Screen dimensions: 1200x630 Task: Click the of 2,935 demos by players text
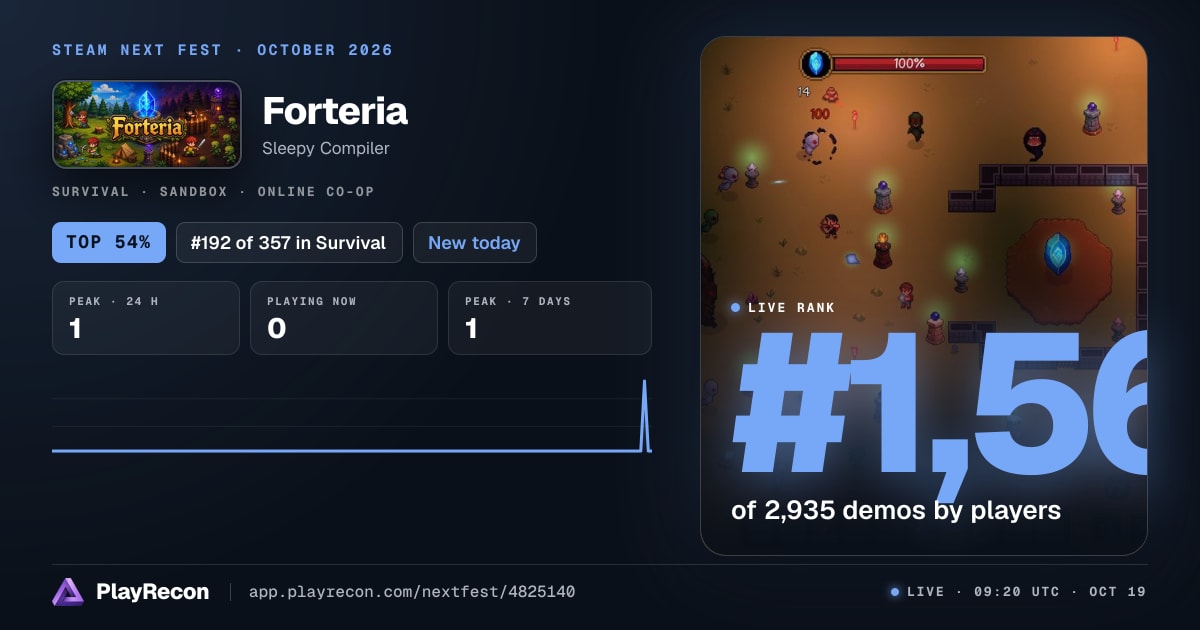(x=896, y=510)
